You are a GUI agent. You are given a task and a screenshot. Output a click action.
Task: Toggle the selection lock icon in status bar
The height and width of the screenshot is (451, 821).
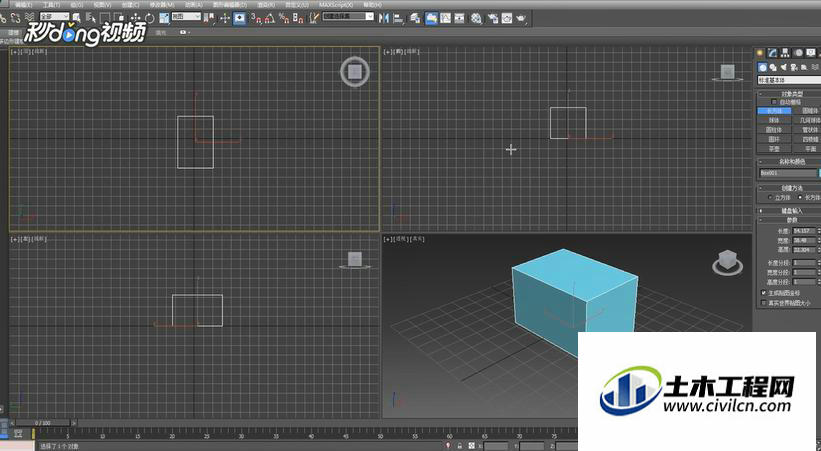460,446
